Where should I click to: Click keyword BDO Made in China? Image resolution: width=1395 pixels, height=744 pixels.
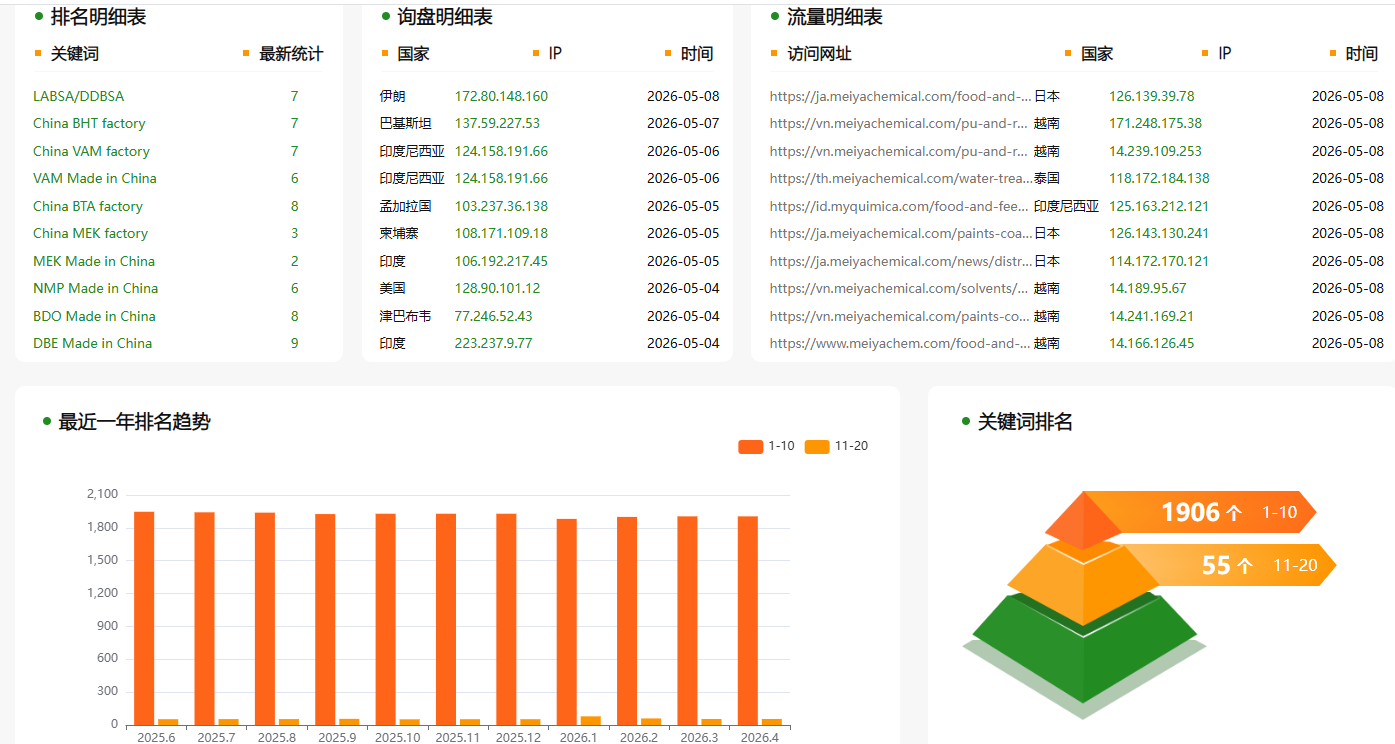point(94,316)
